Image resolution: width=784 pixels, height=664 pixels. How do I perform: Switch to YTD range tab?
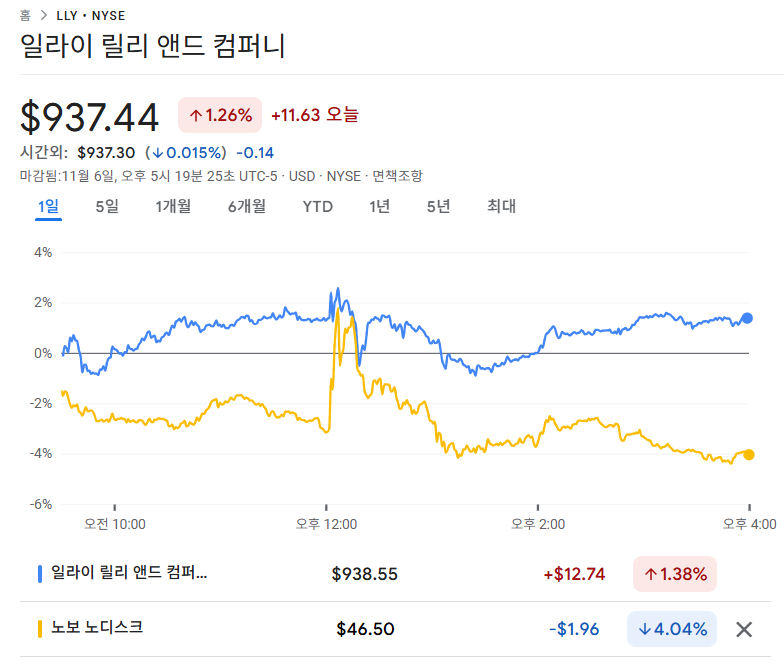coord(318,207)
